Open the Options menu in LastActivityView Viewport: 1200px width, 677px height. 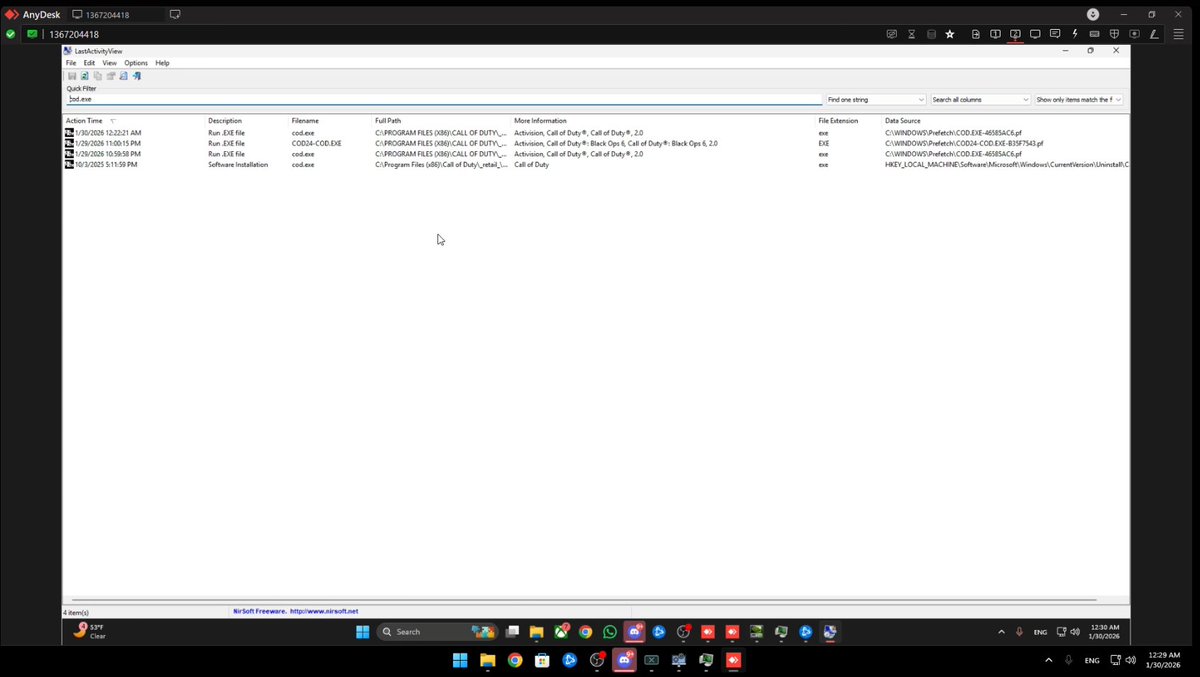tap(136, 63)
